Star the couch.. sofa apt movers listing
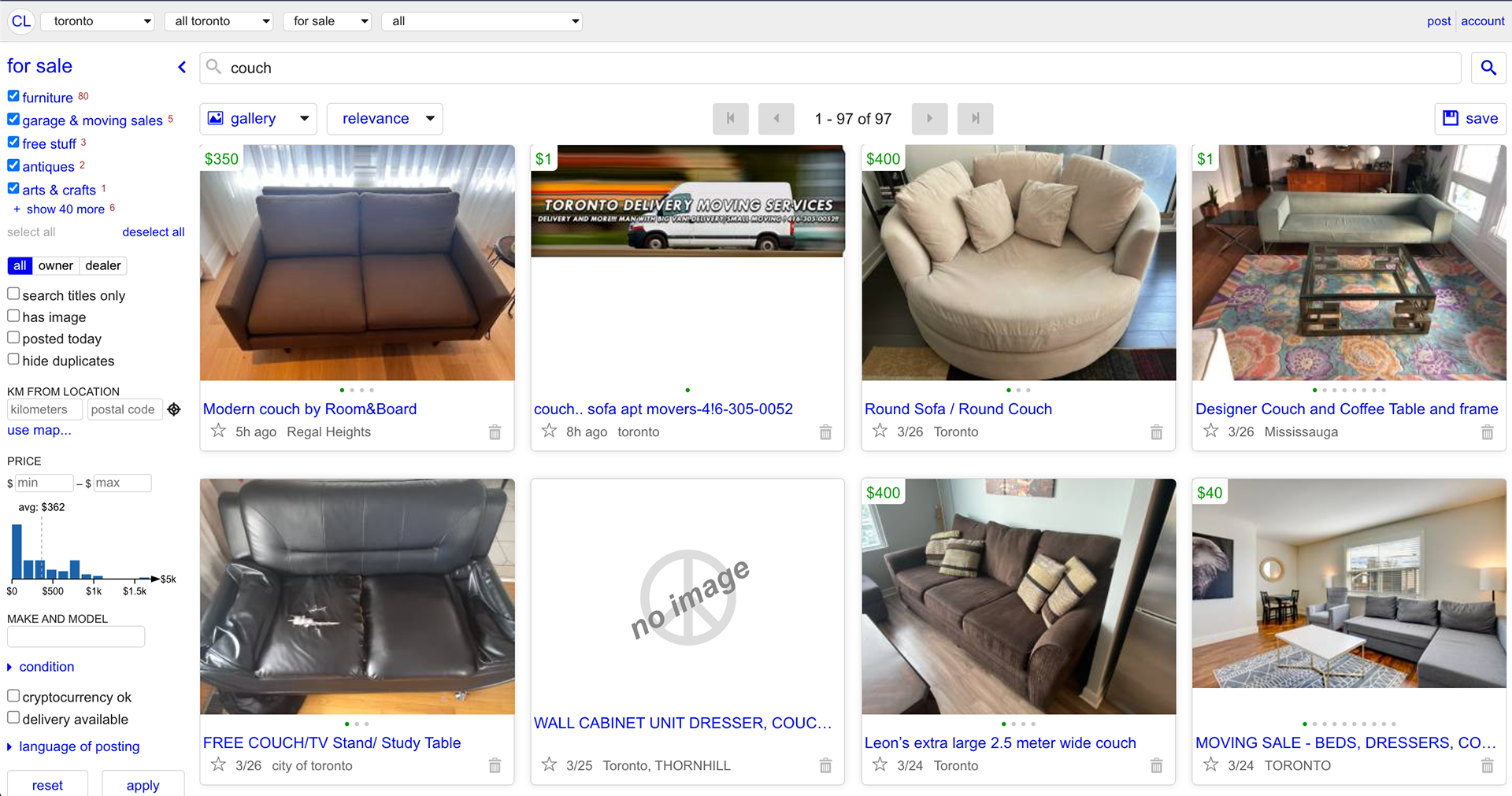This screenshot has width=1512, height=796. (x=550, y=431)
